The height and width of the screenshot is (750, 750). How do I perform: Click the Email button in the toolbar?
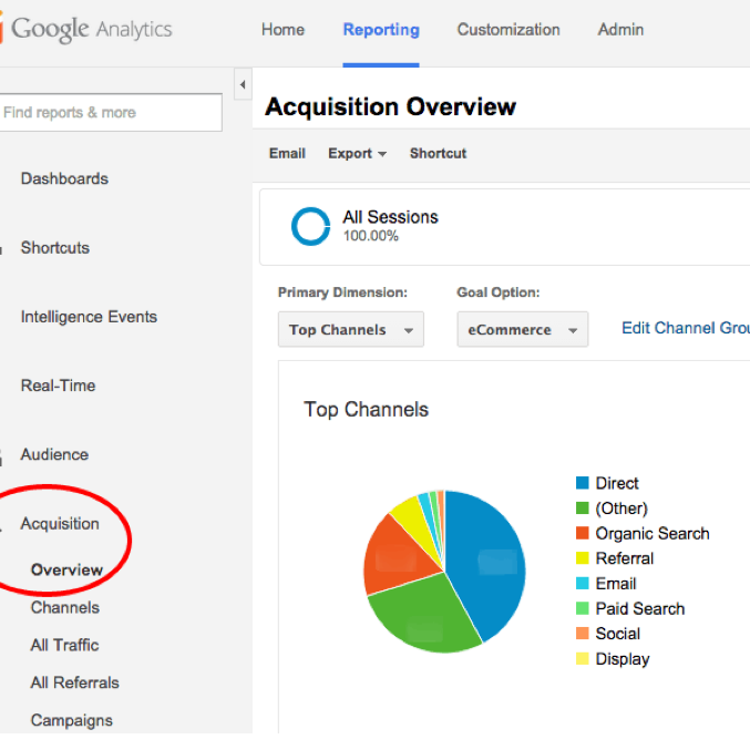click(x=287, y=153)
